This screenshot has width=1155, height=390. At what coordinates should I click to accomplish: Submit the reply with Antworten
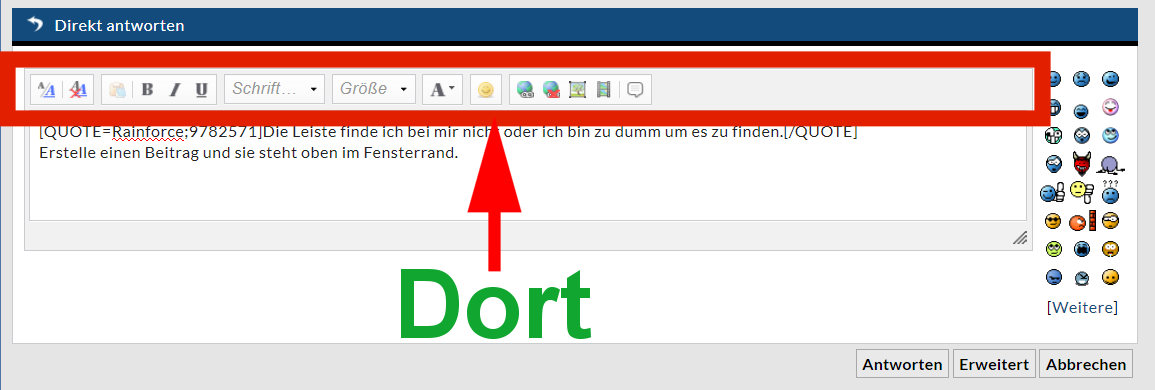(x=902, y=364)
